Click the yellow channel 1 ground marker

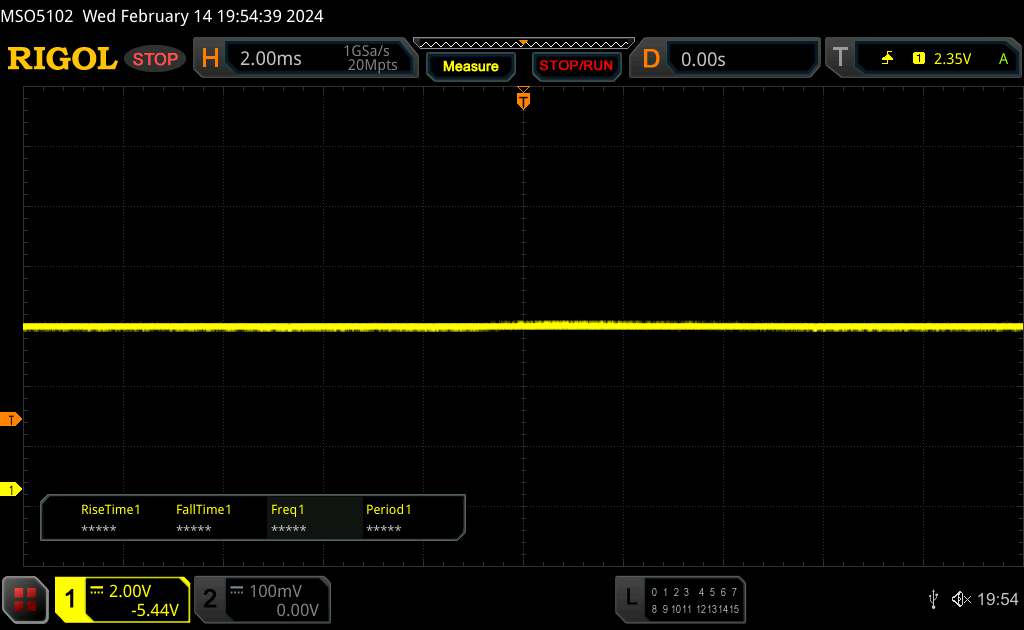click(x=10, y=489)
